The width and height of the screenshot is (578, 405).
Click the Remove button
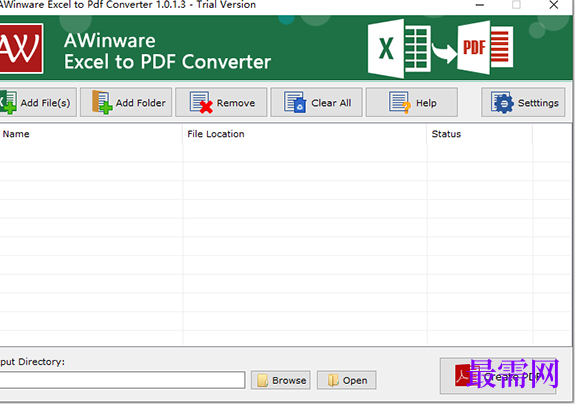(x=221, y=102)
